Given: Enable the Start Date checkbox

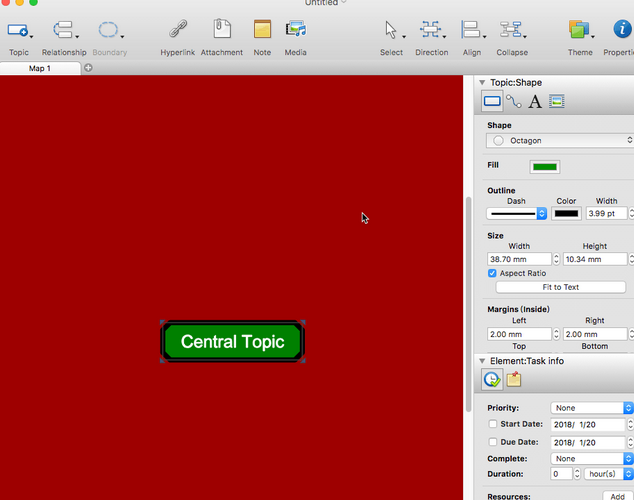Looking at the screenshot, I should coord(492,424).
